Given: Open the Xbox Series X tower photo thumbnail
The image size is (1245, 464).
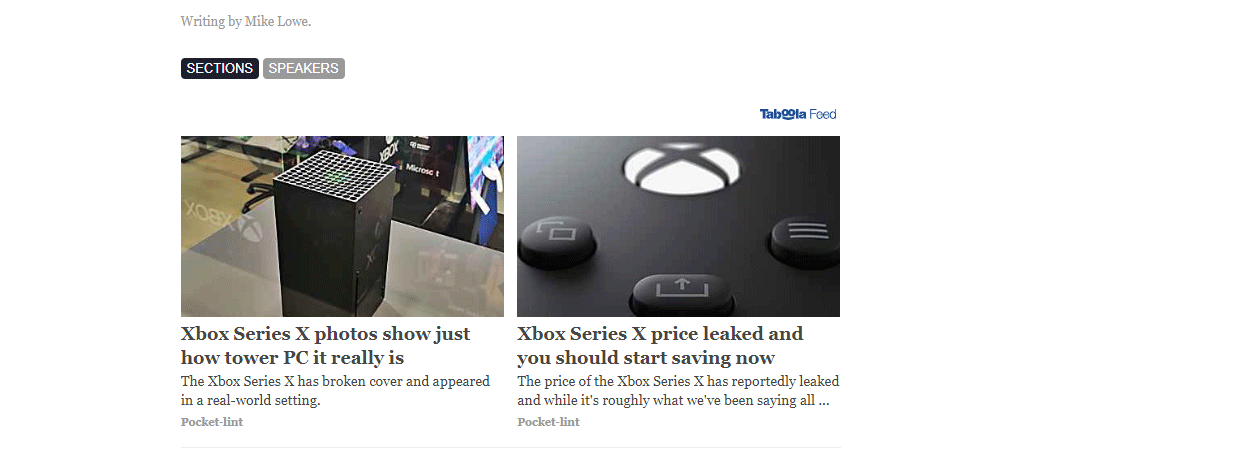Looking at the screenshot, I should point(342,226).
